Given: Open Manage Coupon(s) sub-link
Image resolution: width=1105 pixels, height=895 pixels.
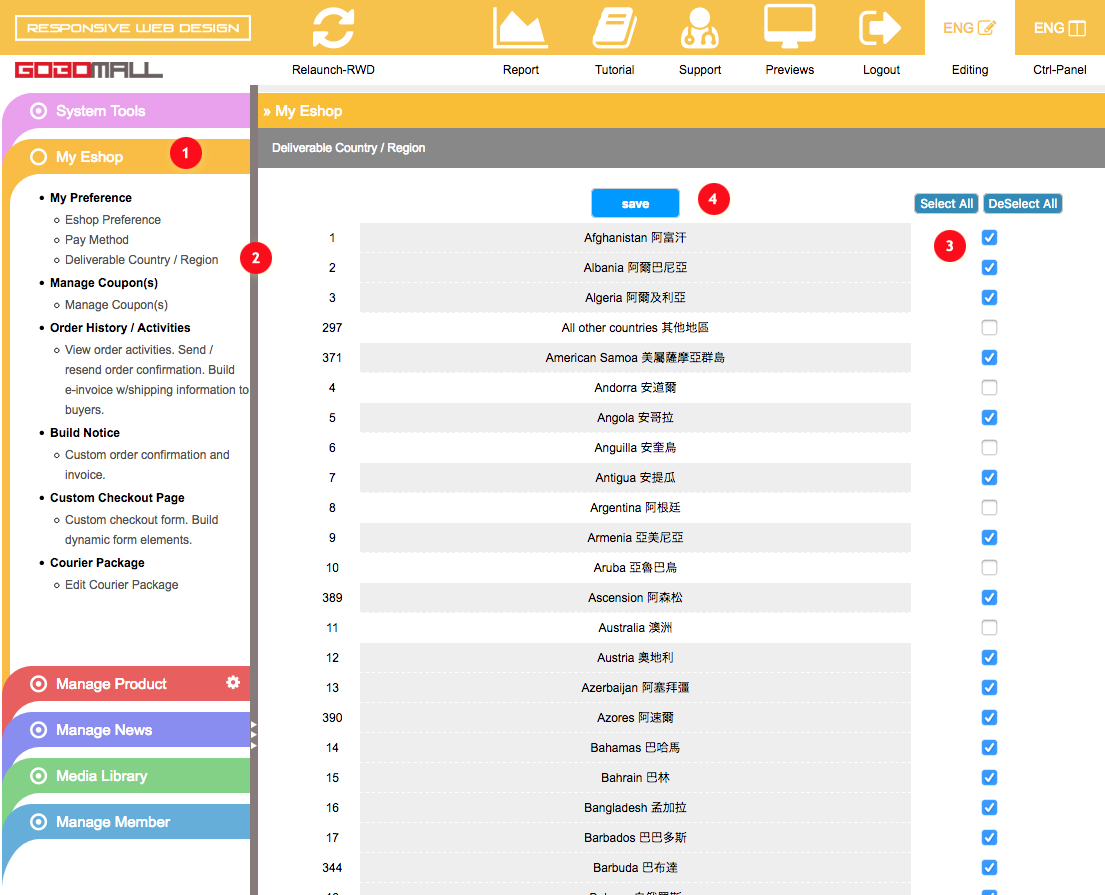Looking at the screenshot, I should pos(116,304).
